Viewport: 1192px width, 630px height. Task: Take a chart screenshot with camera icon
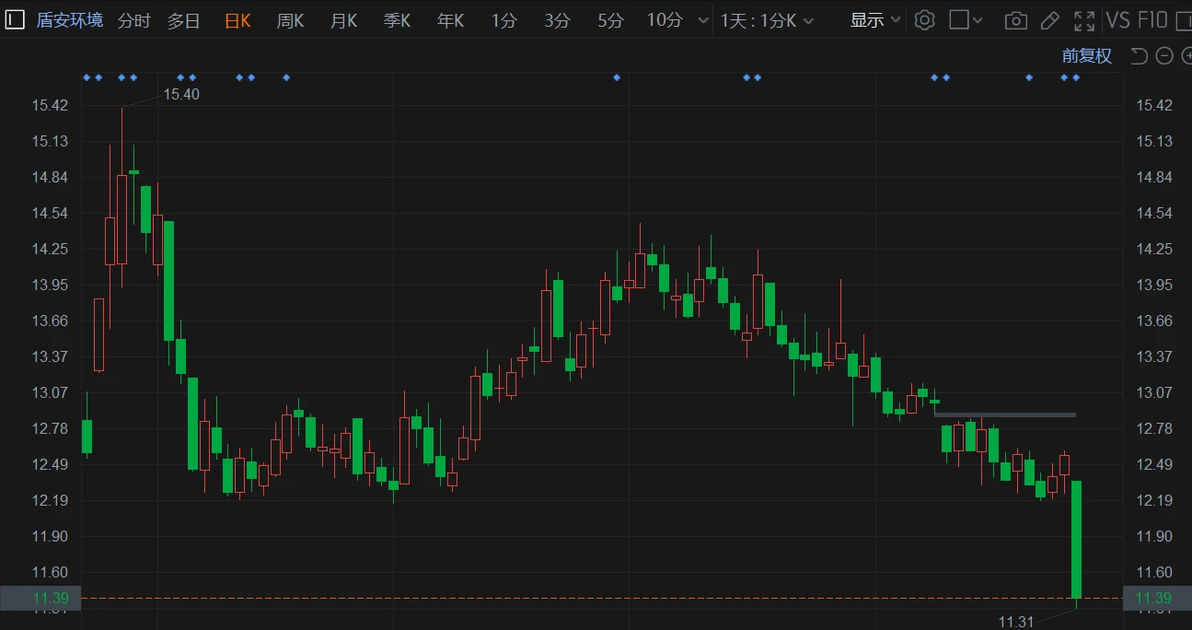(x=1015, y=20)
